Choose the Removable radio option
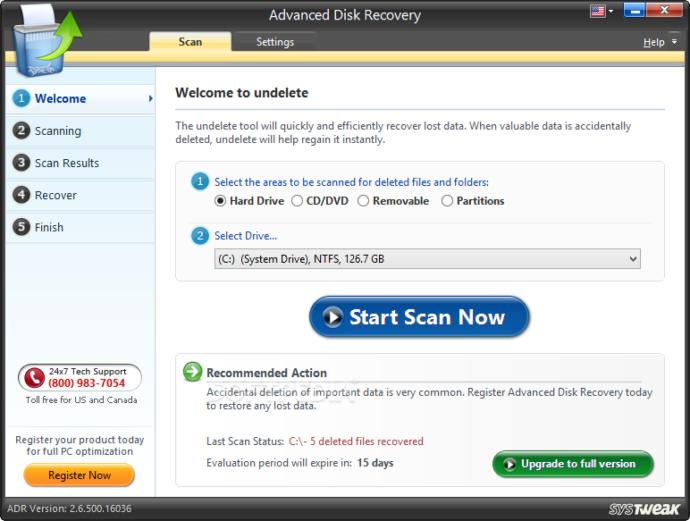 click(x=363, y=201)
